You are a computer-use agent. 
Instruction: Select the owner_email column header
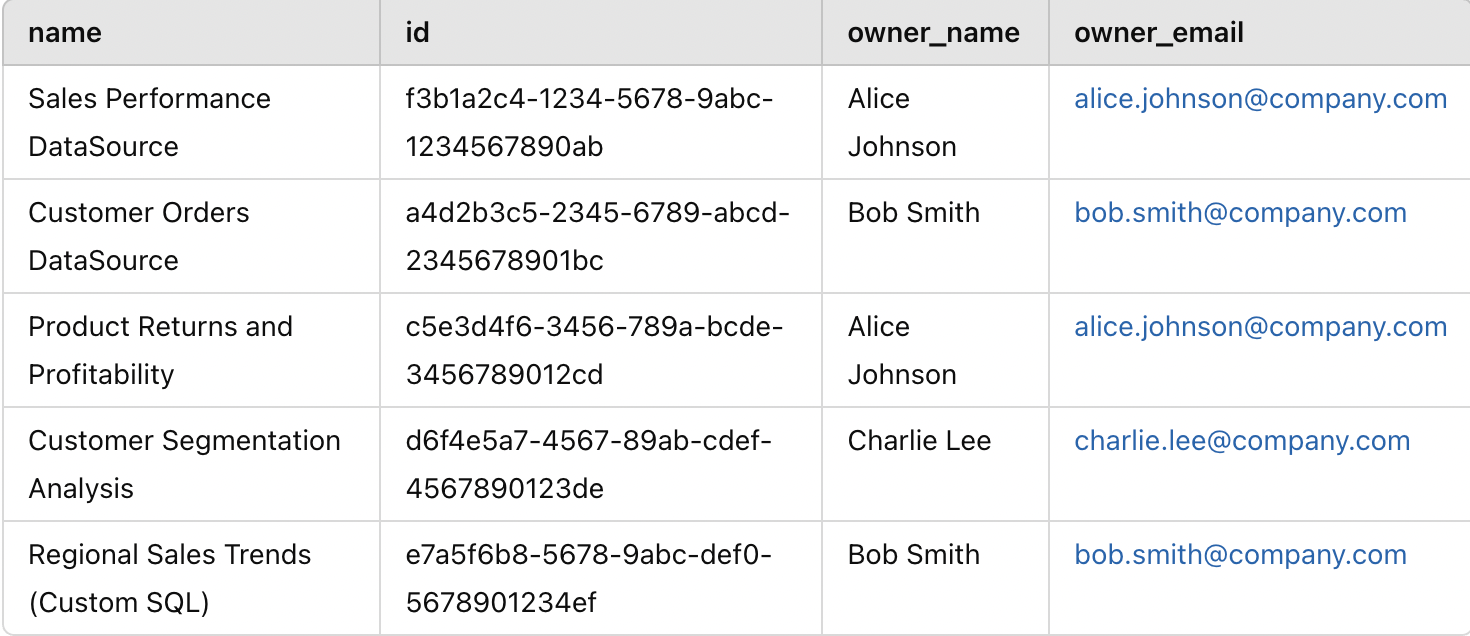point(1159,33)
